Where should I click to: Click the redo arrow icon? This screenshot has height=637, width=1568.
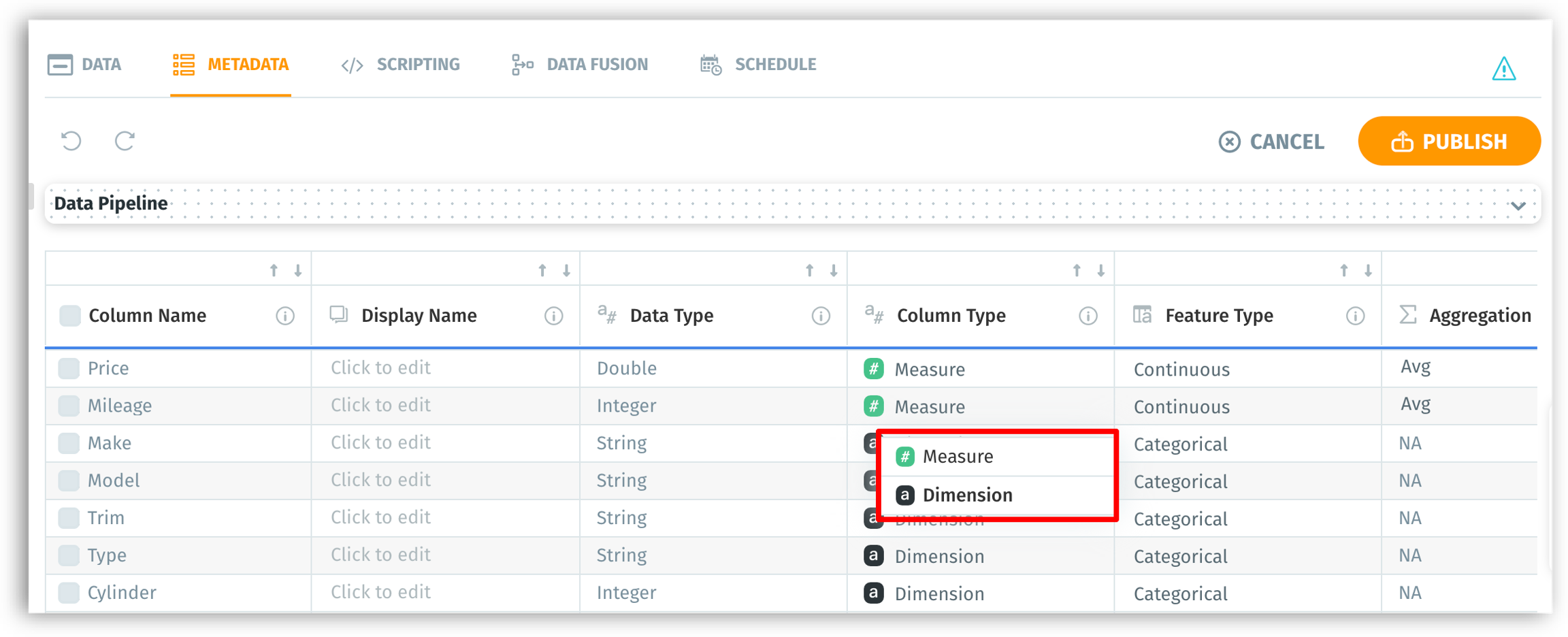click(125, 141)
